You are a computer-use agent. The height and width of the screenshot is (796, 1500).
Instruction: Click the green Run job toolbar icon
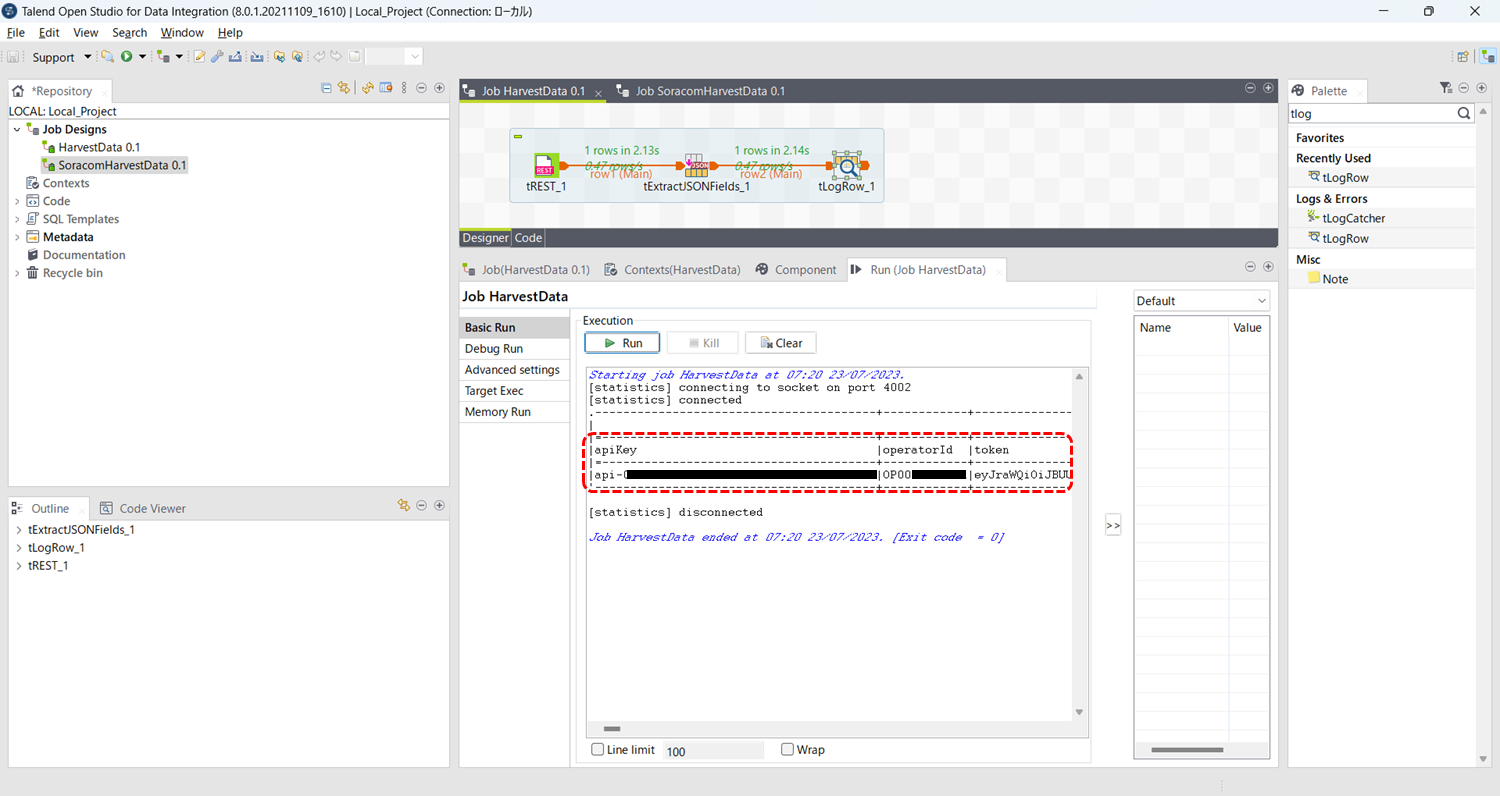click(126, 57)
